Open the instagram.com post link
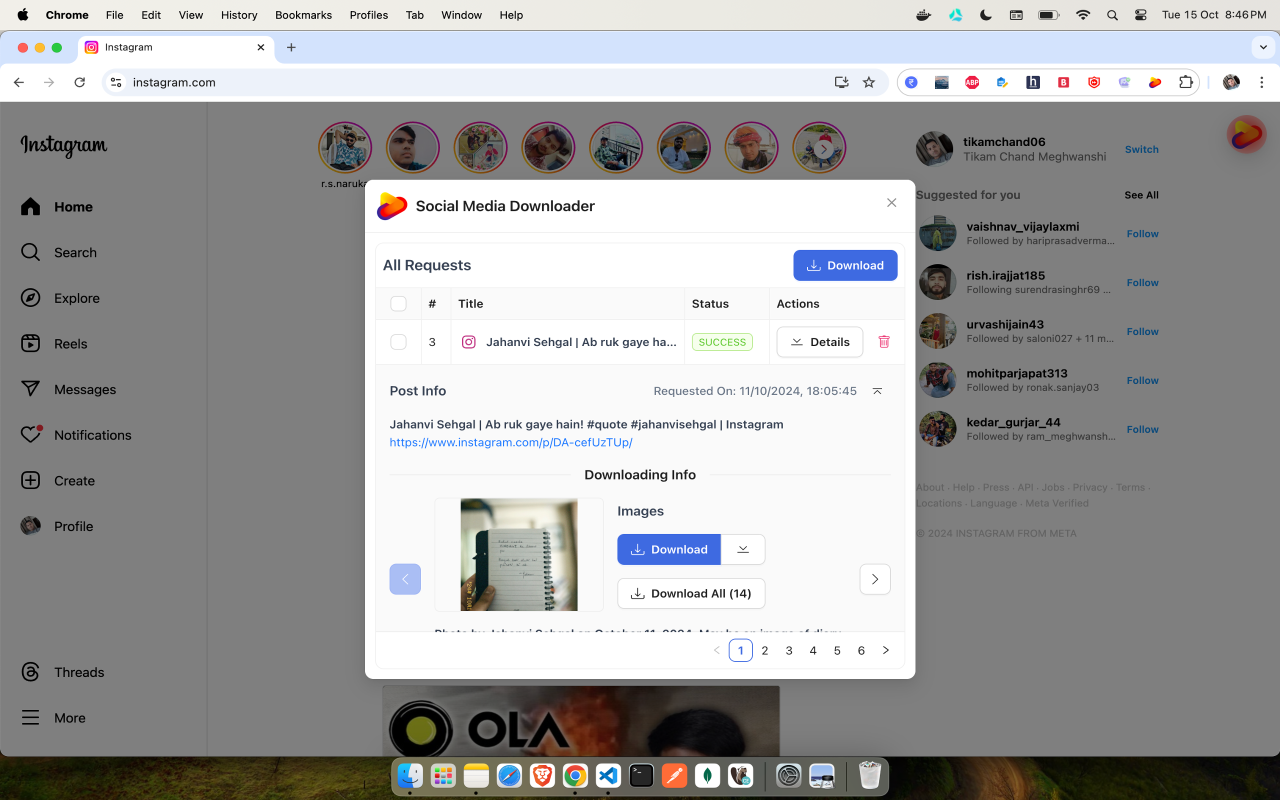Viewport: 1280px width, 800px height. pos(510,442)
